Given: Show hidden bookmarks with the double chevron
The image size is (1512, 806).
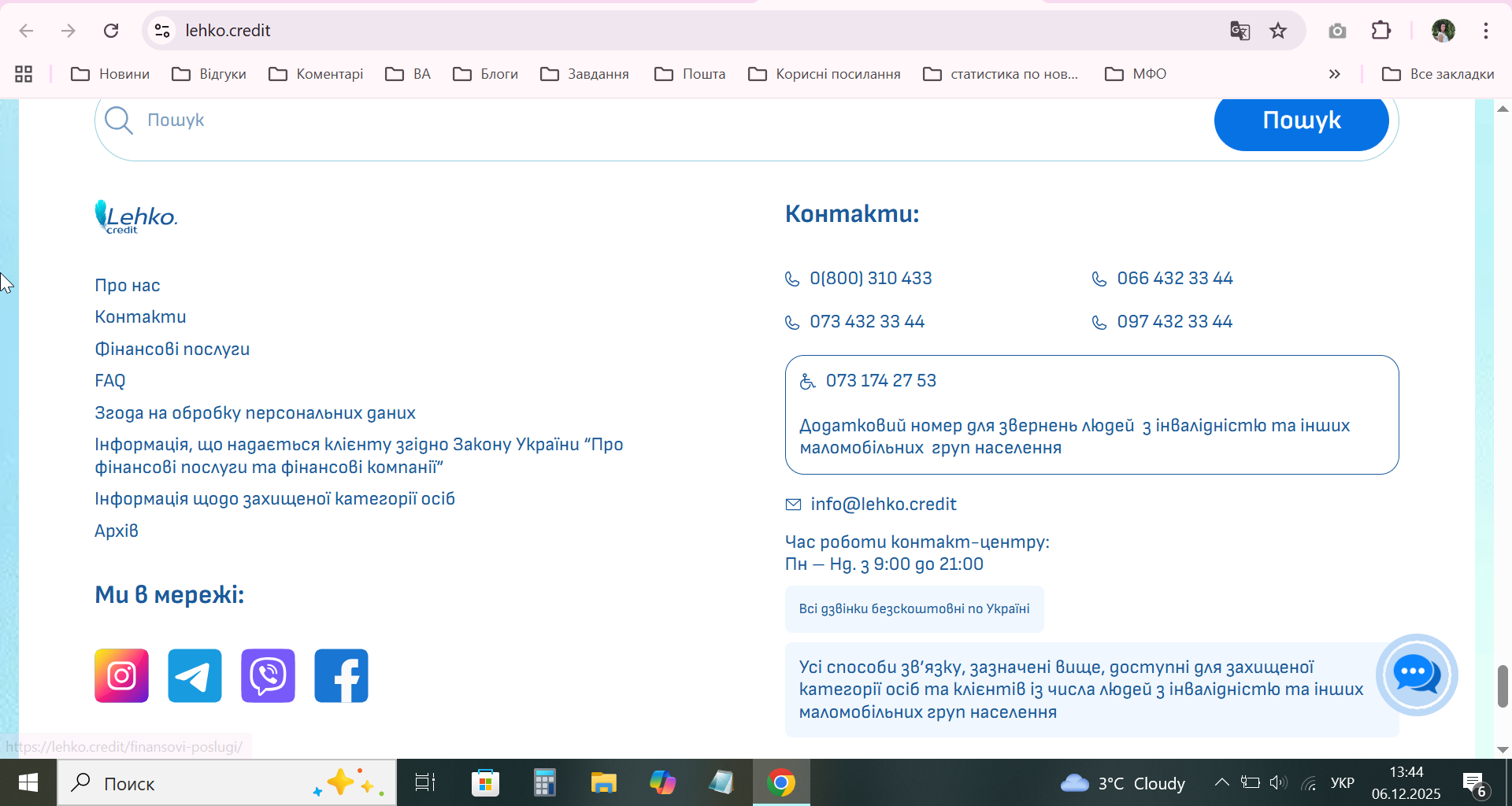Looking at the screenshot, I should (x=1335, y=74).
